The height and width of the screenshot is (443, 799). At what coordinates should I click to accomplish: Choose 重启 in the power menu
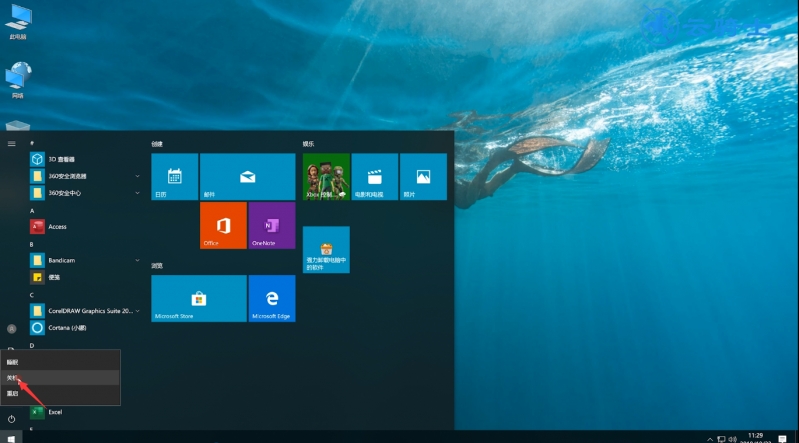coord(60,393)
